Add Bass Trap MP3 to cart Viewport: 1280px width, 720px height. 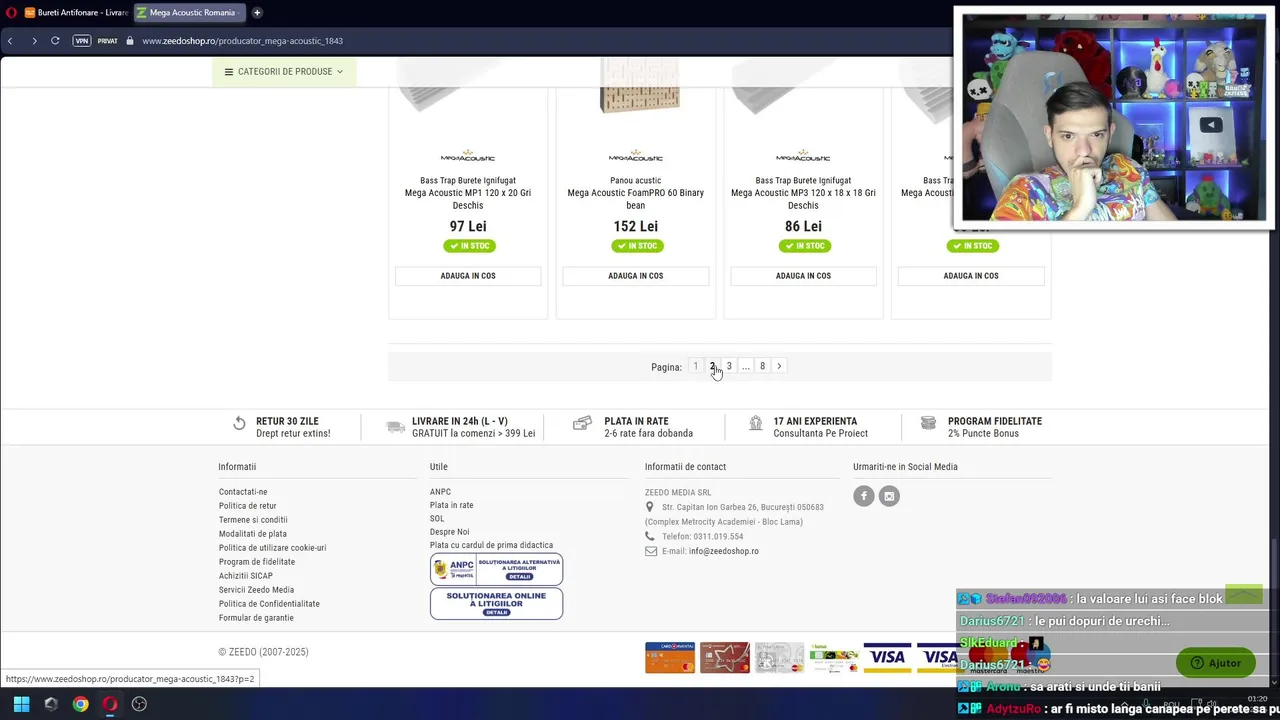point(803,276)
